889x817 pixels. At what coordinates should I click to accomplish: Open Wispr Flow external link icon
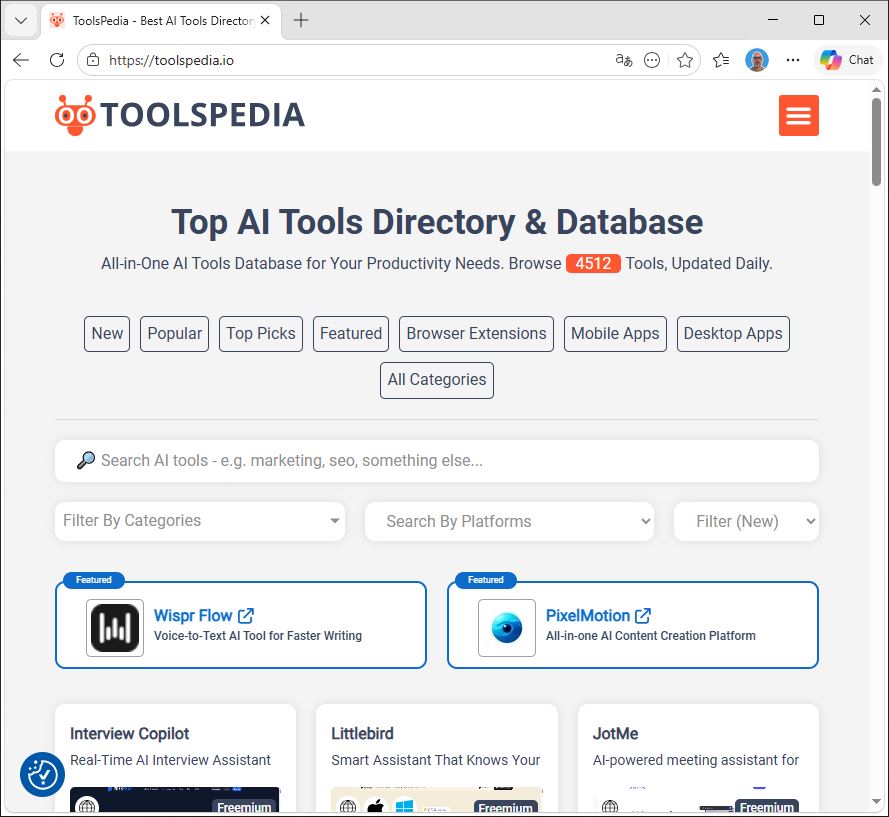(246, 615)
